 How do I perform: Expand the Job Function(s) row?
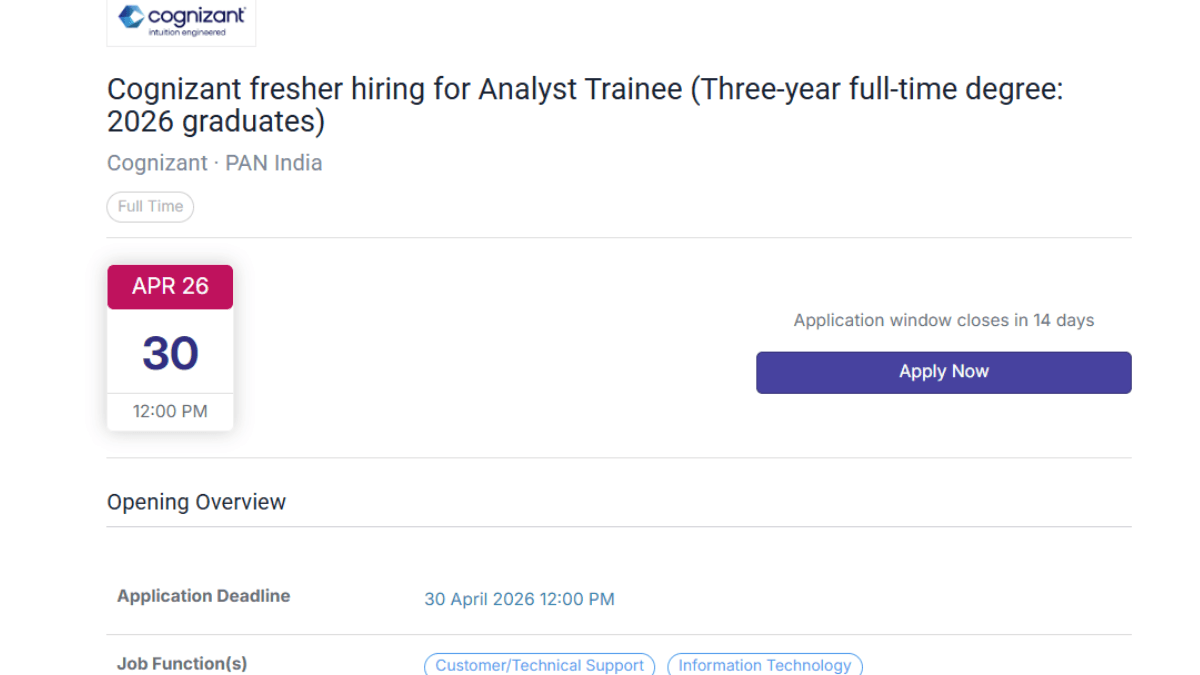click(x=182, y=663)
